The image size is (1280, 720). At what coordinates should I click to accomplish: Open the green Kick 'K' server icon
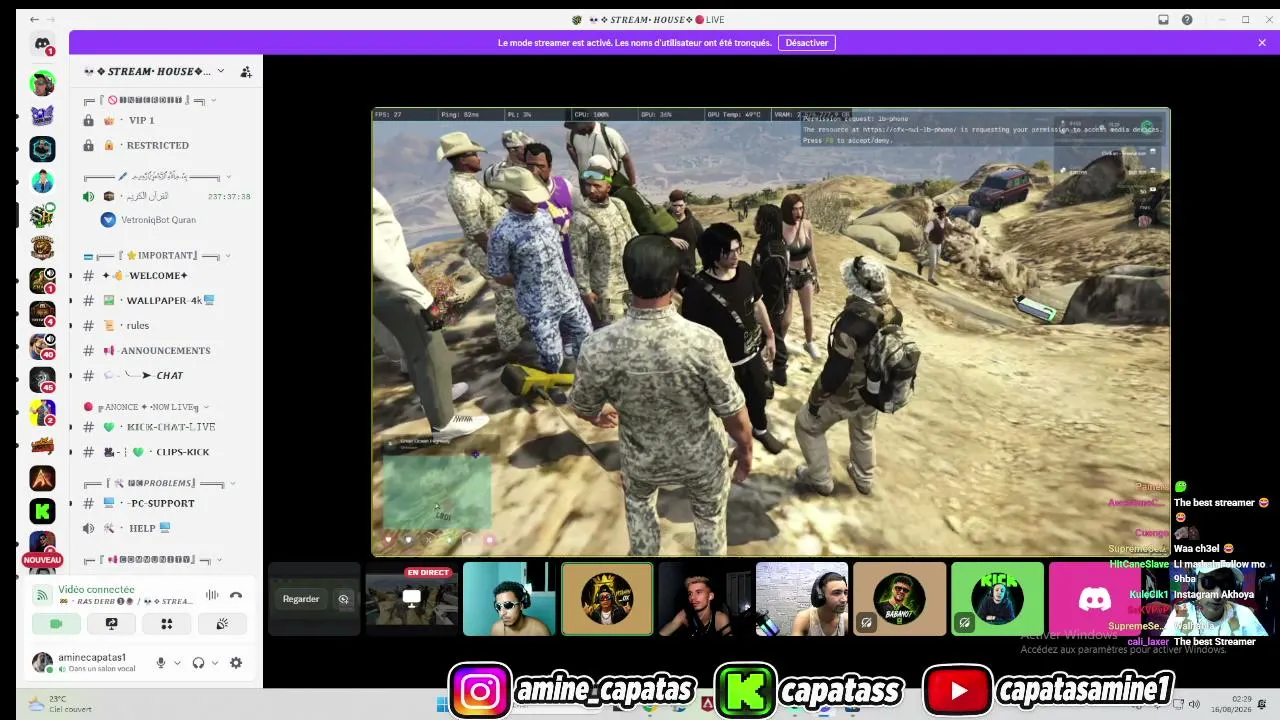[42, 512]
